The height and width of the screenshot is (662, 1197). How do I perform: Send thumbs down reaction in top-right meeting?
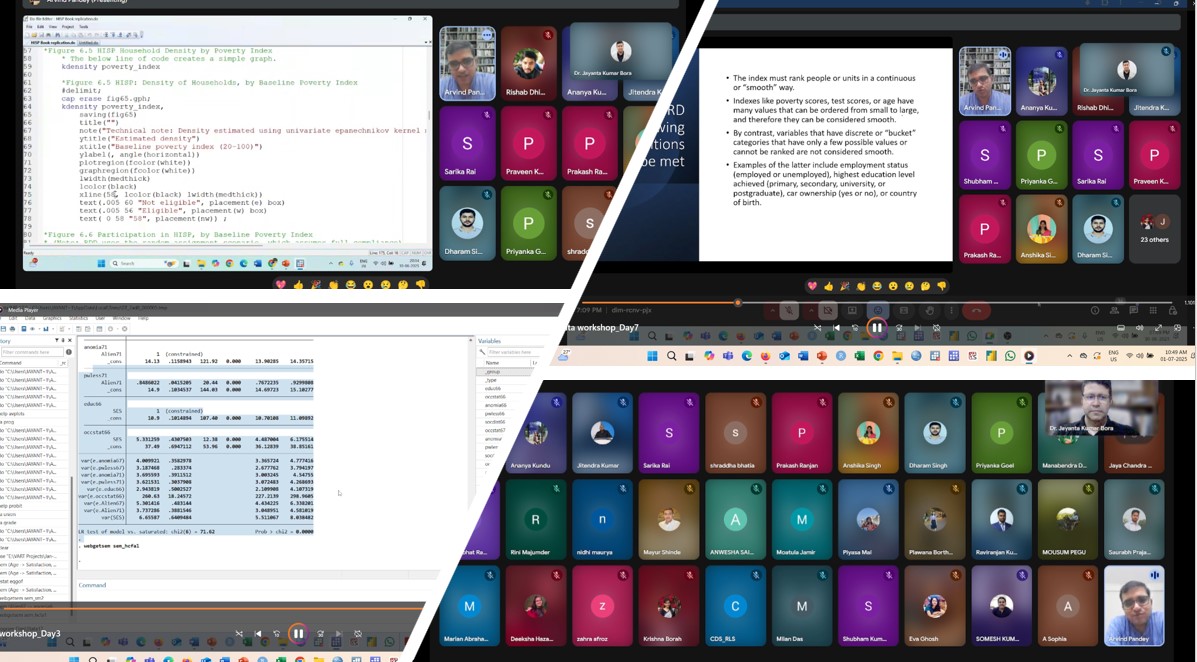941,286
